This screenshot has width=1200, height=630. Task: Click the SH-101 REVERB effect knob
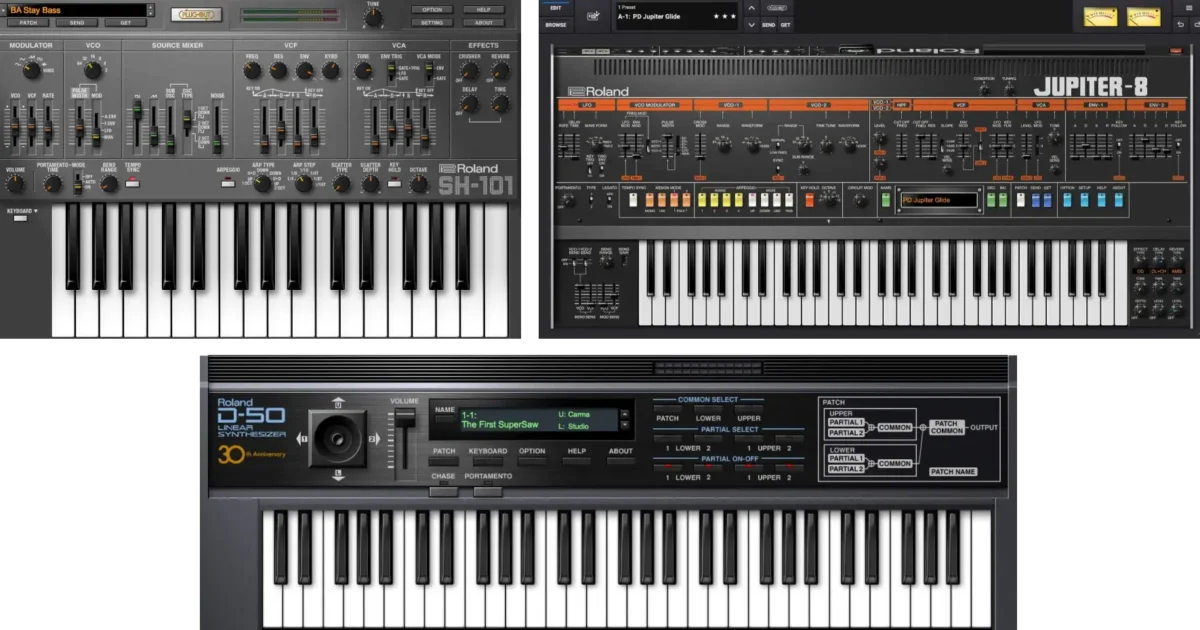click(500, 71)
